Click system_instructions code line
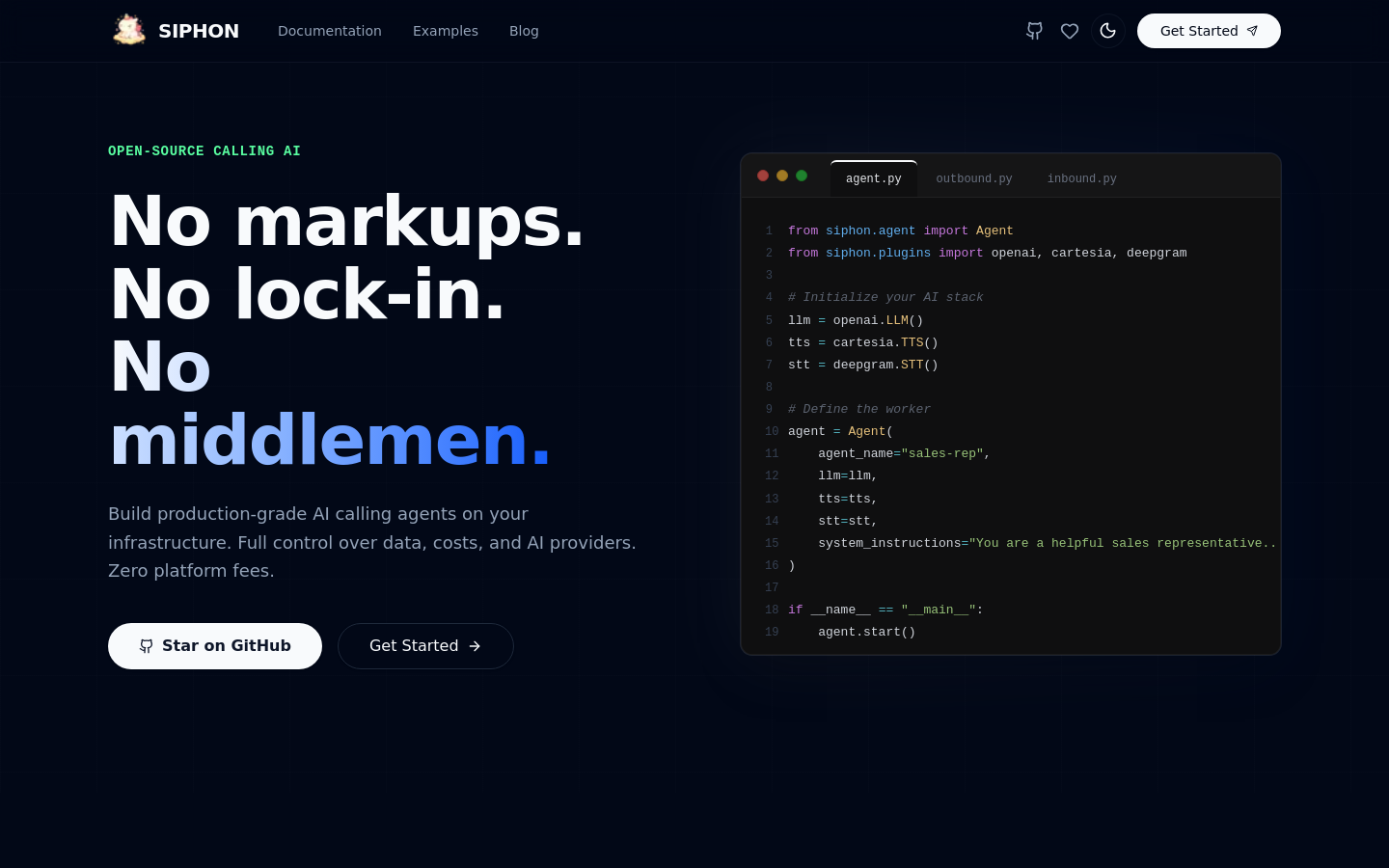Screen dimensions: 1389x868 click(x=1047, y=543)
